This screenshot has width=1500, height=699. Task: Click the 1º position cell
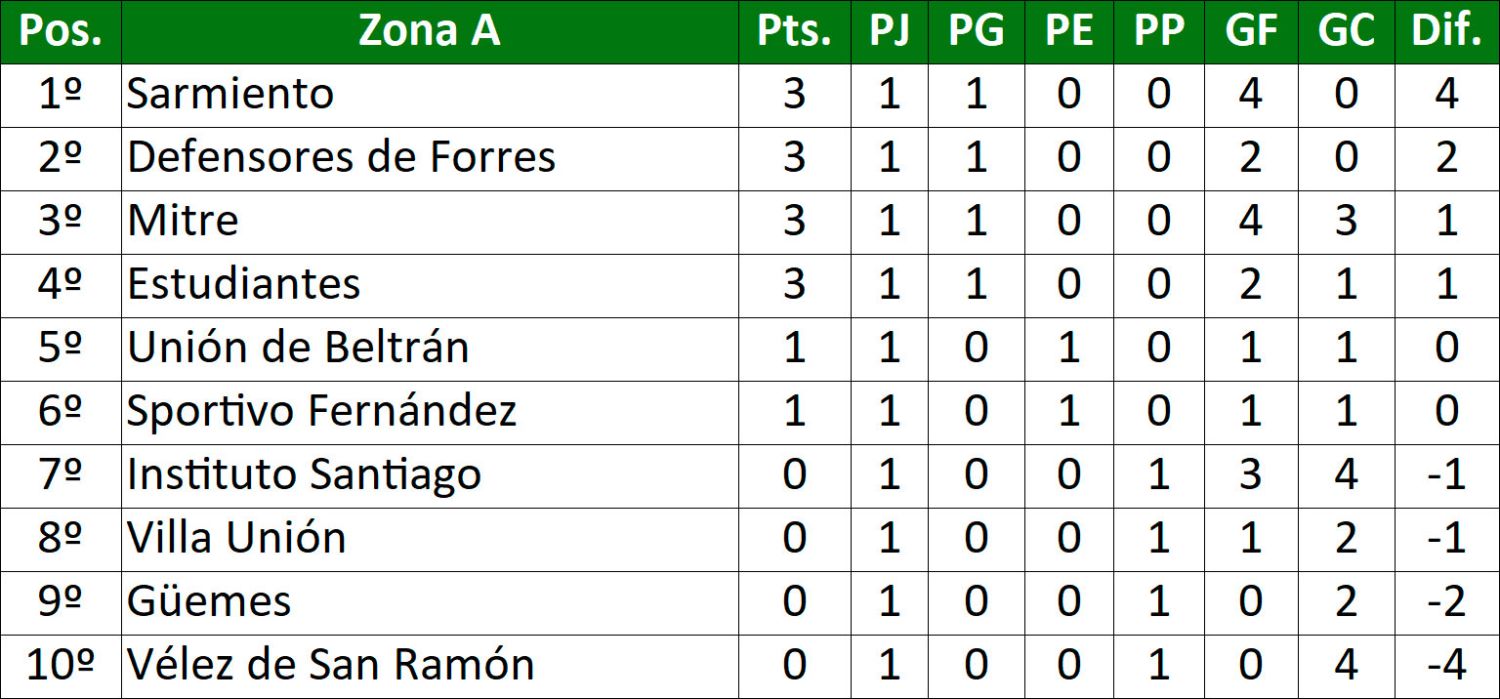(61, 94)
